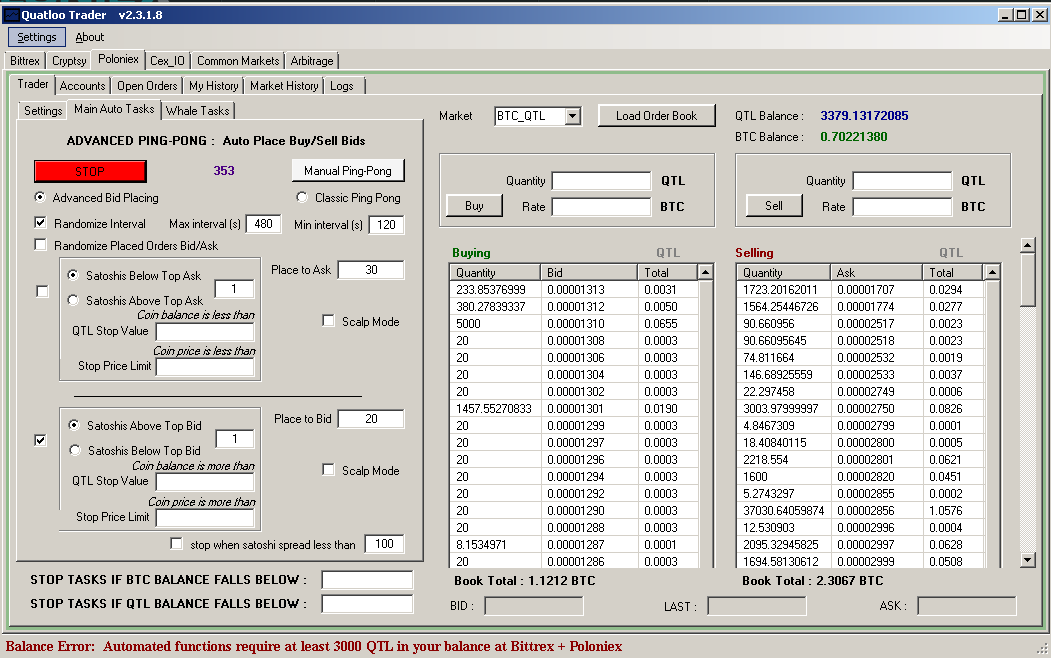Open the Logs tab

pyautogui.click(x=342, y=86)
